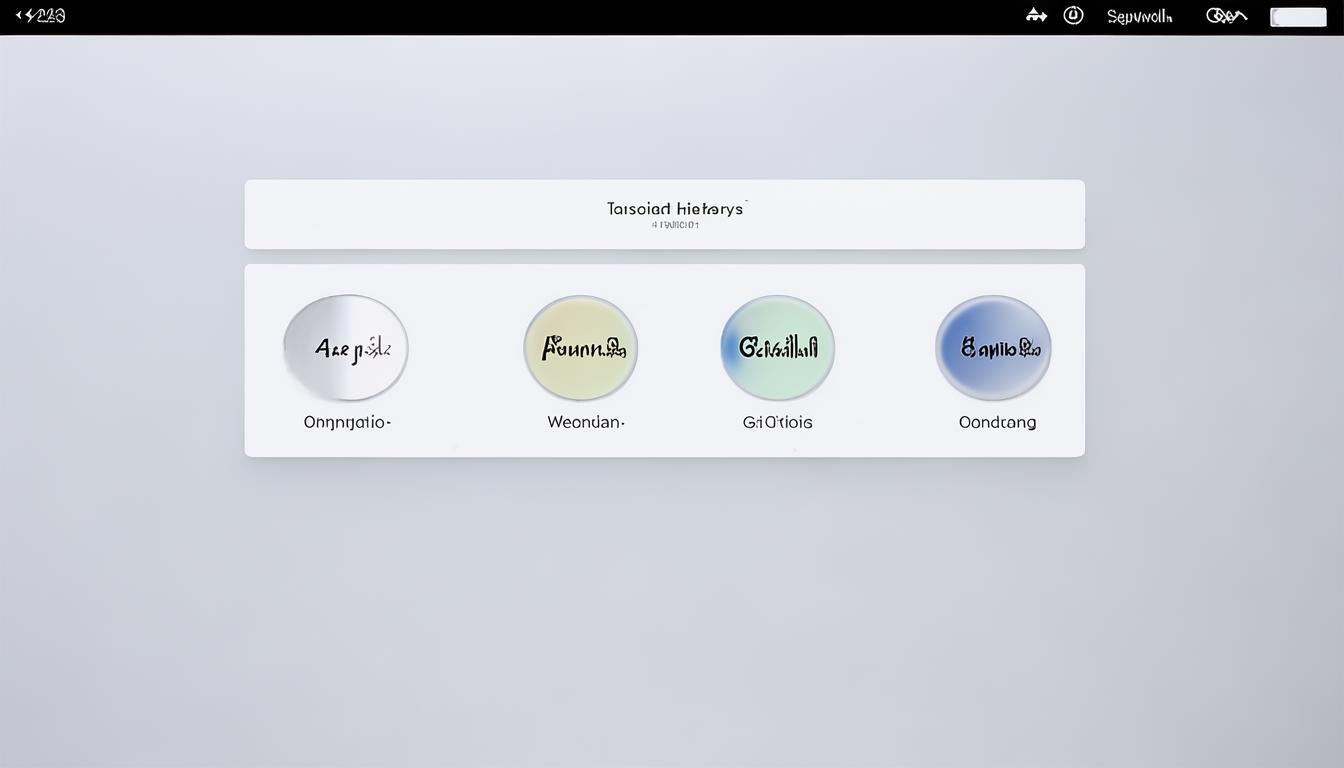Open the silver circle app icon
This screenshot has height=768, width=1344.
coord(346,348)
